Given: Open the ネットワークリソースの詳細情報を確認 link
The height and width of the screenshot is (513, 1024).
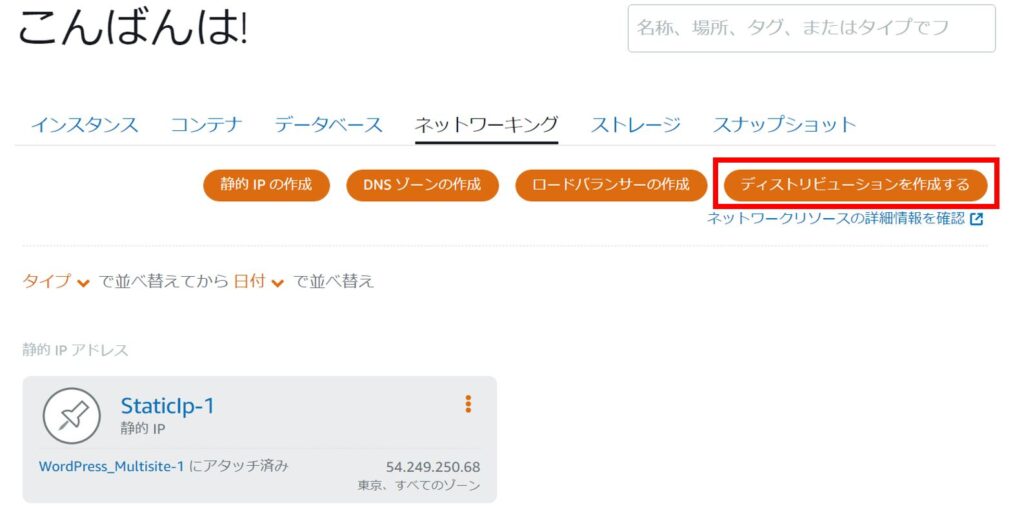Looking at the screenshot, I should point(835,219).
